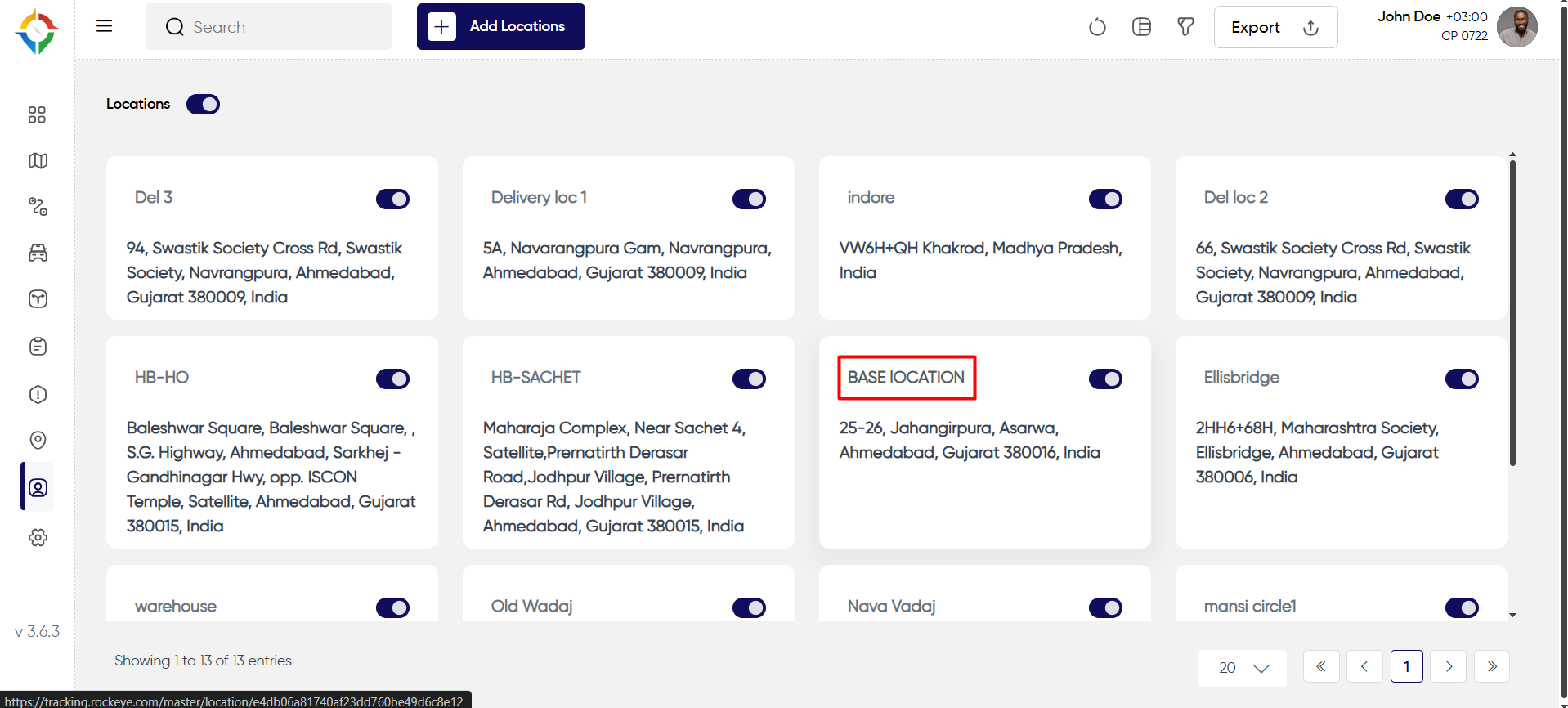This screenshot has height=708, width=1568.
Task: Open the map icon in sidebar
Action: pos(38,160)
